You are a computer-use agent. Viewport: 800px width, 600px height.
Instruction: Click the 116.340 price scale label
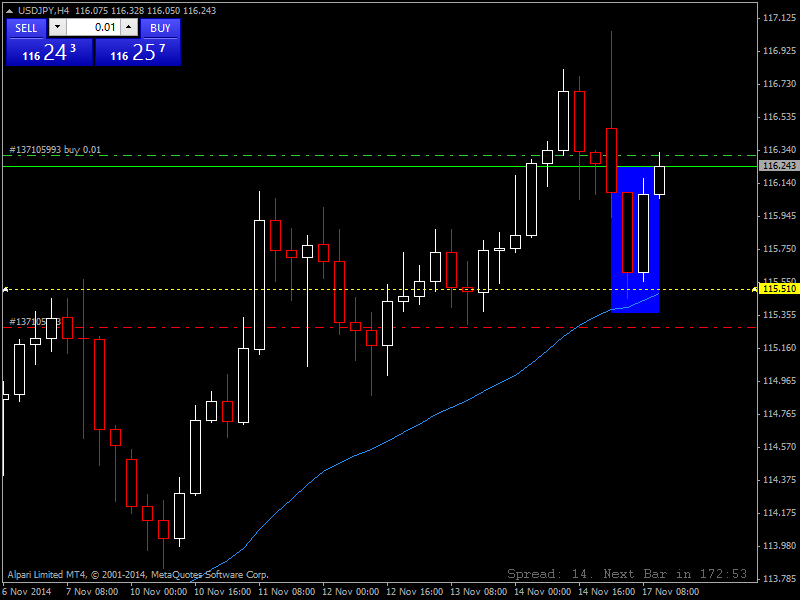(x=779, y=149)
